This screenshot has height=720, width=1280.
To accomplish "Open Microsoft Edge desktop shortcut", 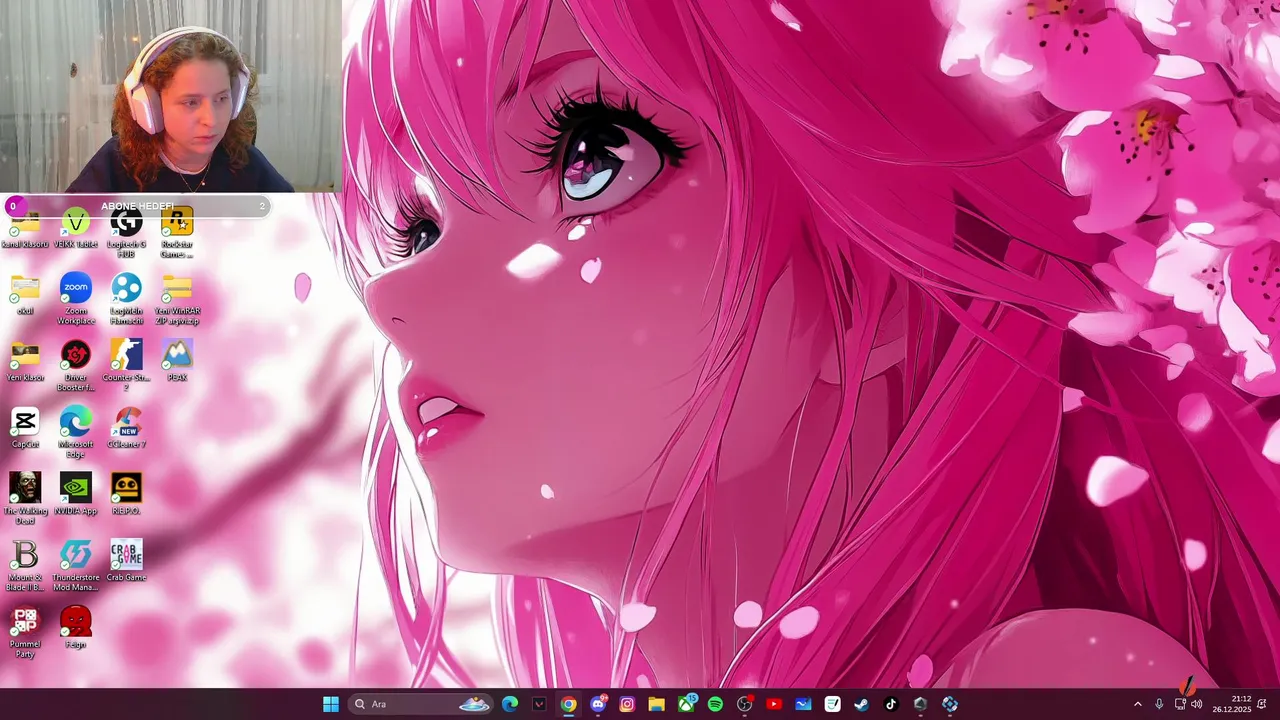I will [76, 432].
